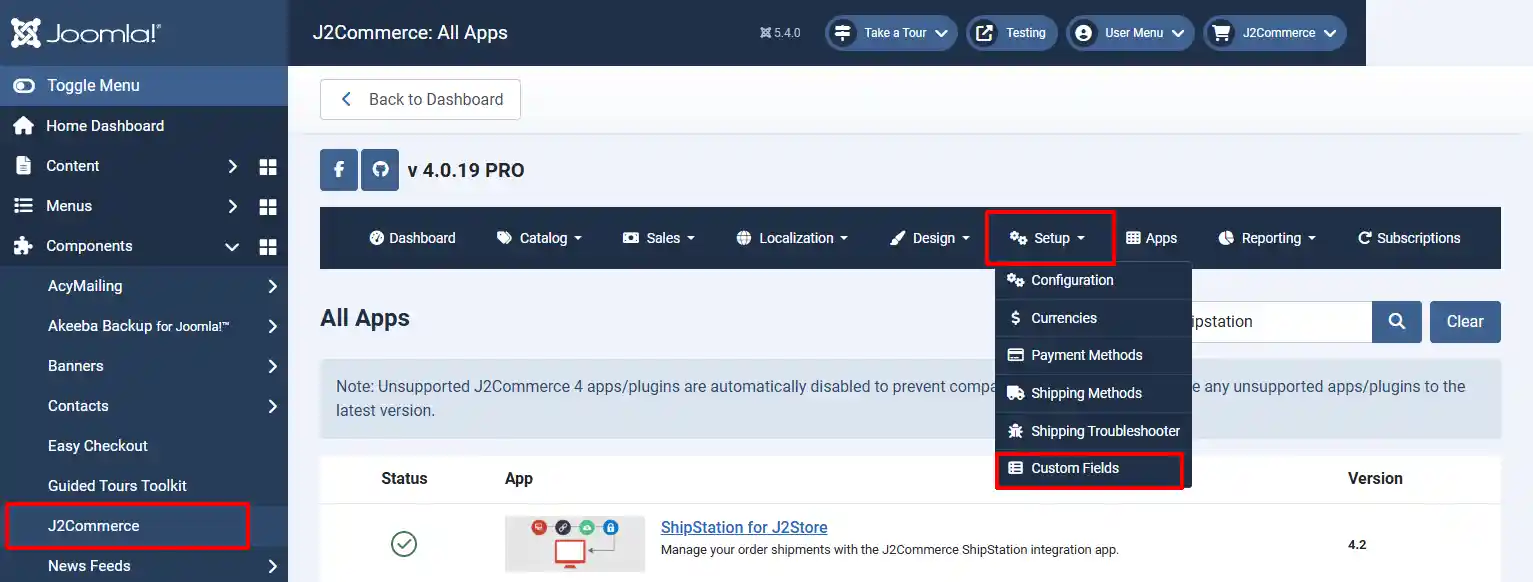This screenshot has height=582, width=1533.
Task: Select Currencies from Setup menu
Action: click(x=1093, y=318)
